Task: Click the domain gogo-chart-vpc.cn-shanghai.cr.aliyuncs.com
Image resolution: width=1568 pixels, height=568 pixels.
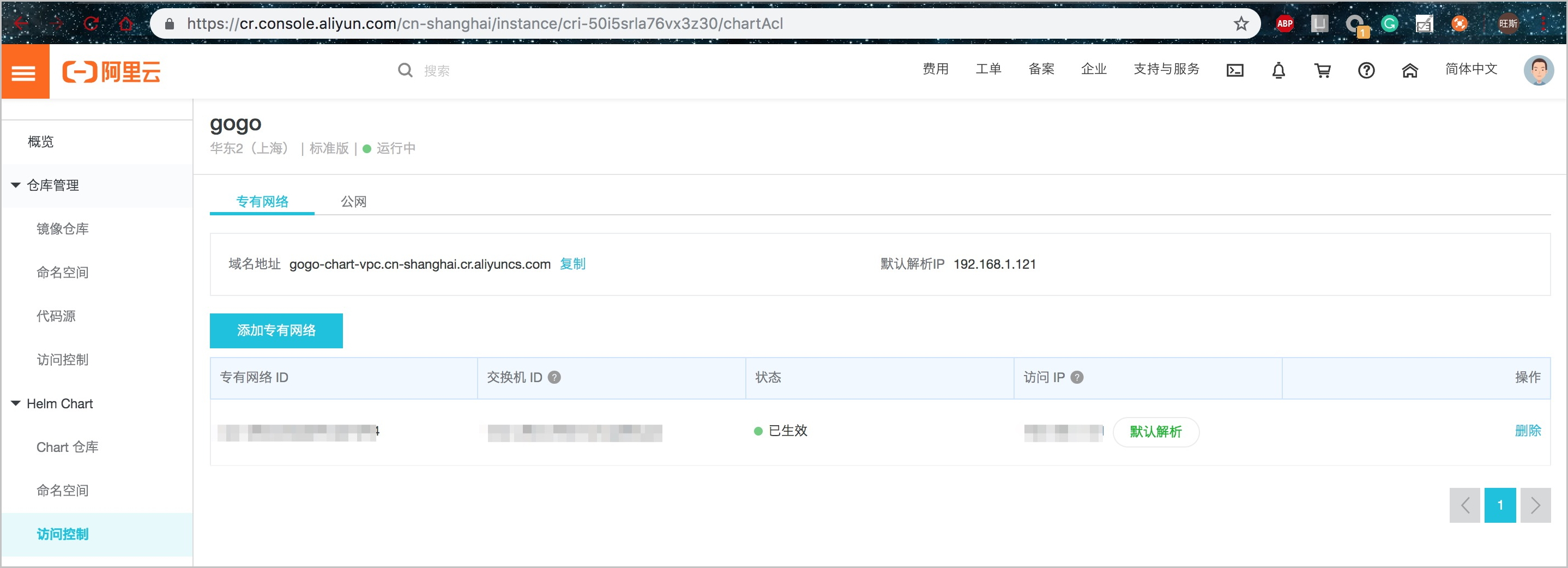Action: tap(420, 264)
